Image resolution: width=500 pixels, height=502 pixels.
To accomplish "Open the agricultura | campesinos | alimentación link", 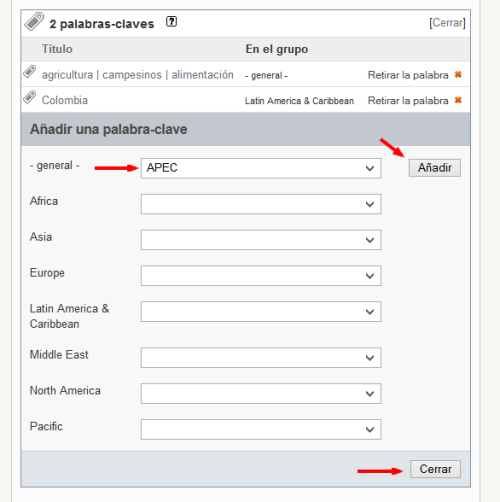I will [138, 75].
